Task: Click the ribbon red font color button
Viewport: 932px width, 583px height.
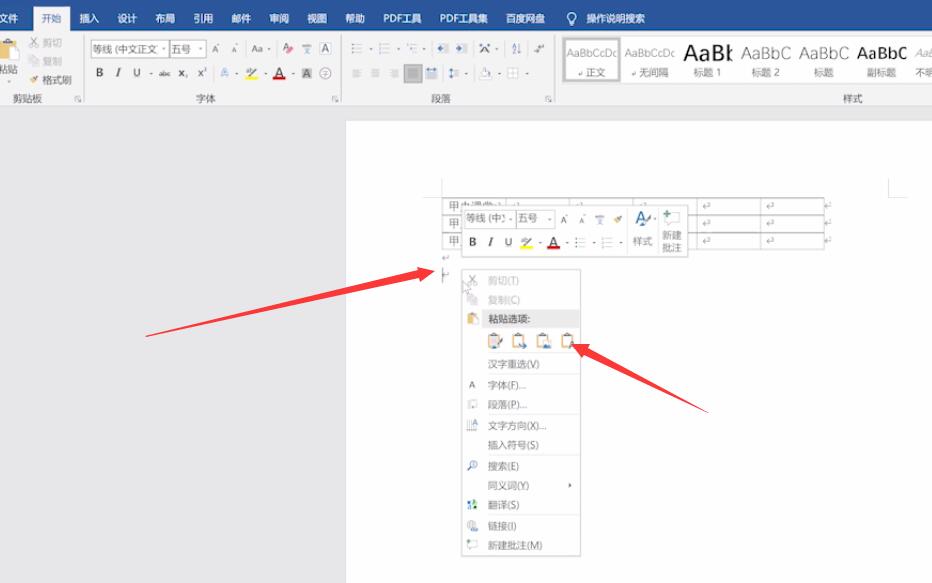Action: pos(279,74)
